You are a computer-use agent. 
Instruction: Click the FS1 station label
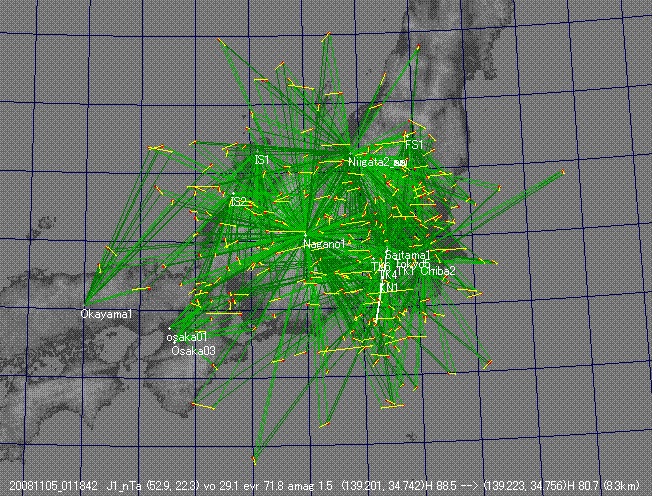click(x=414, y=145)
